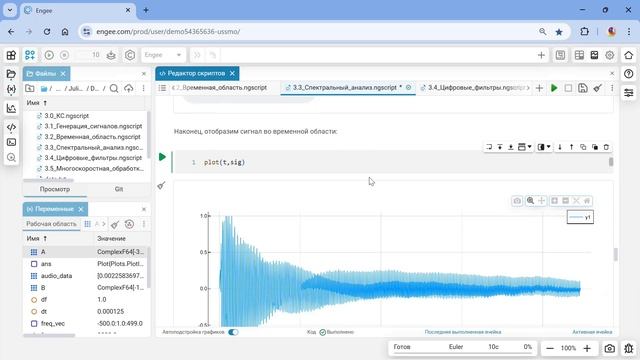This screenshot has height=360, width=640.
Task: Activate the plot zoom magnifier tool
Action: coord(530,201)
